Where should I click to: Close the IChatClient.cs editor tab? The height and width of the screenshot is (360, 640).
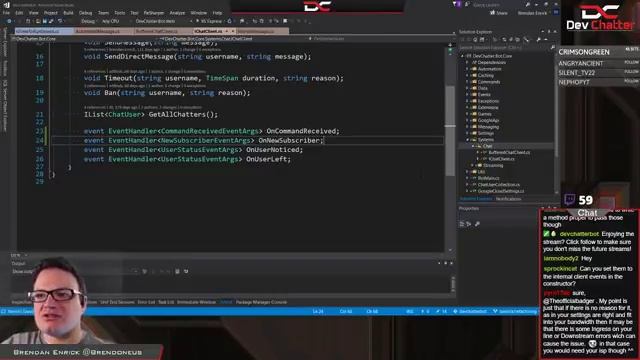point(233,31)
